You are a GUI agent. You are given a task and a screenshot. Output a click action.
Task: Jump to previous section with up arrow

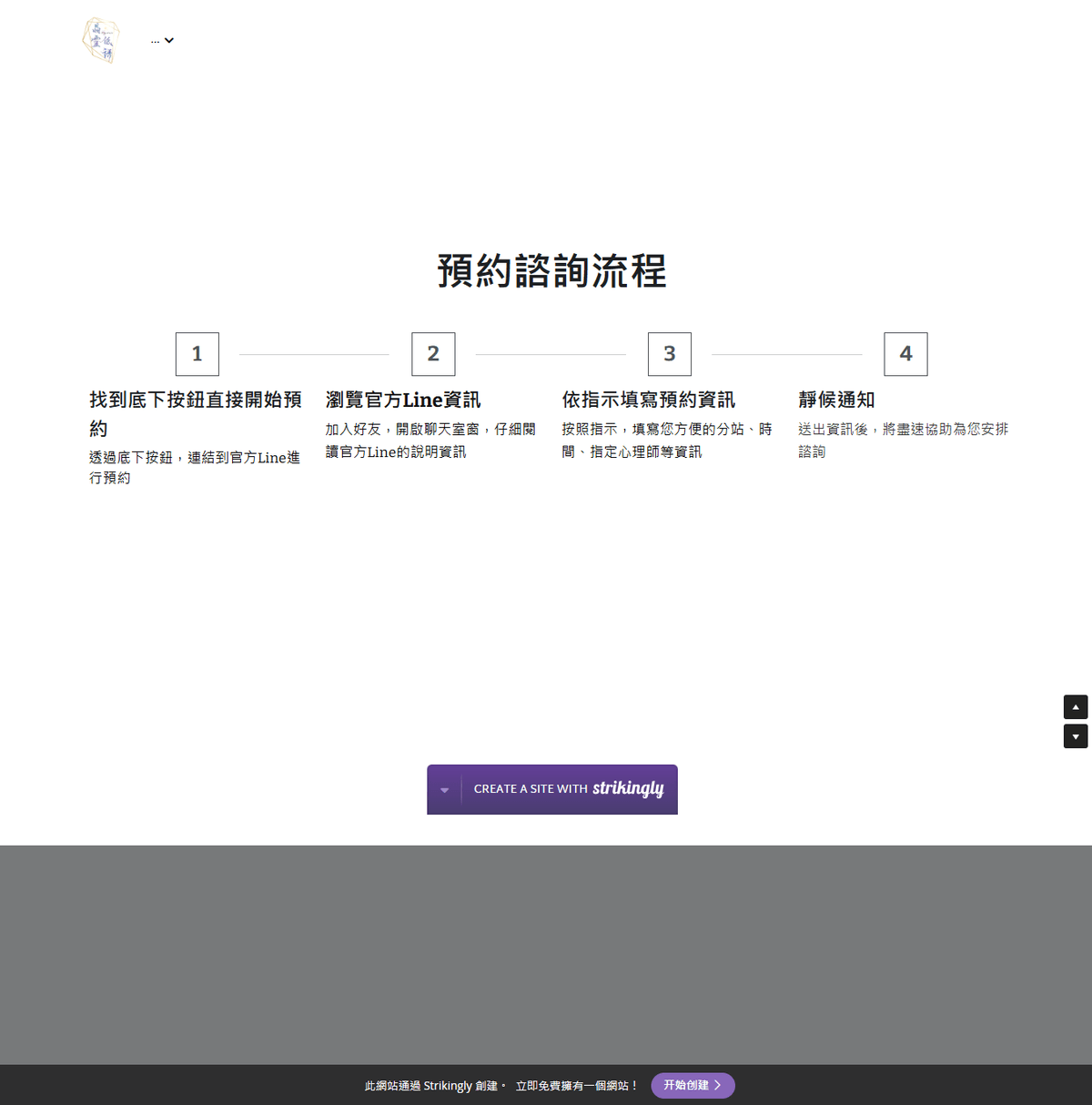[1076, 707]
